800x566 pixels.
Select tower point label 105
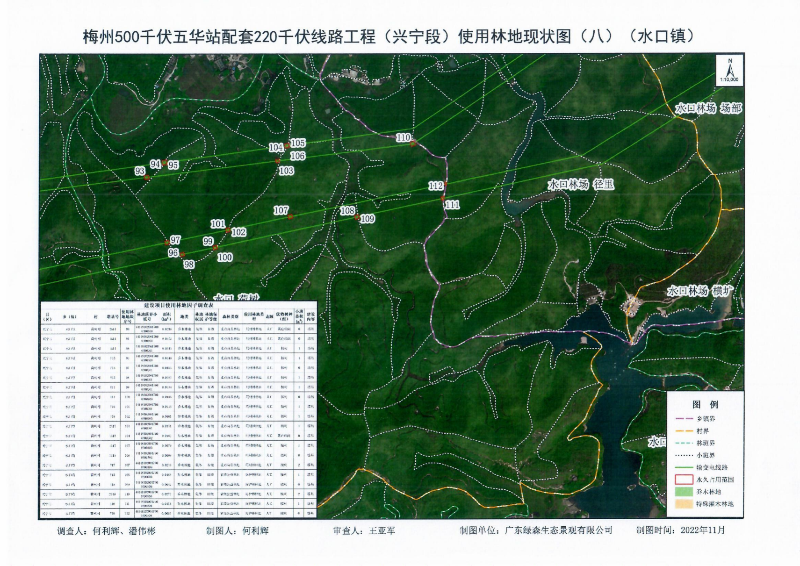(x=297, y=143)
